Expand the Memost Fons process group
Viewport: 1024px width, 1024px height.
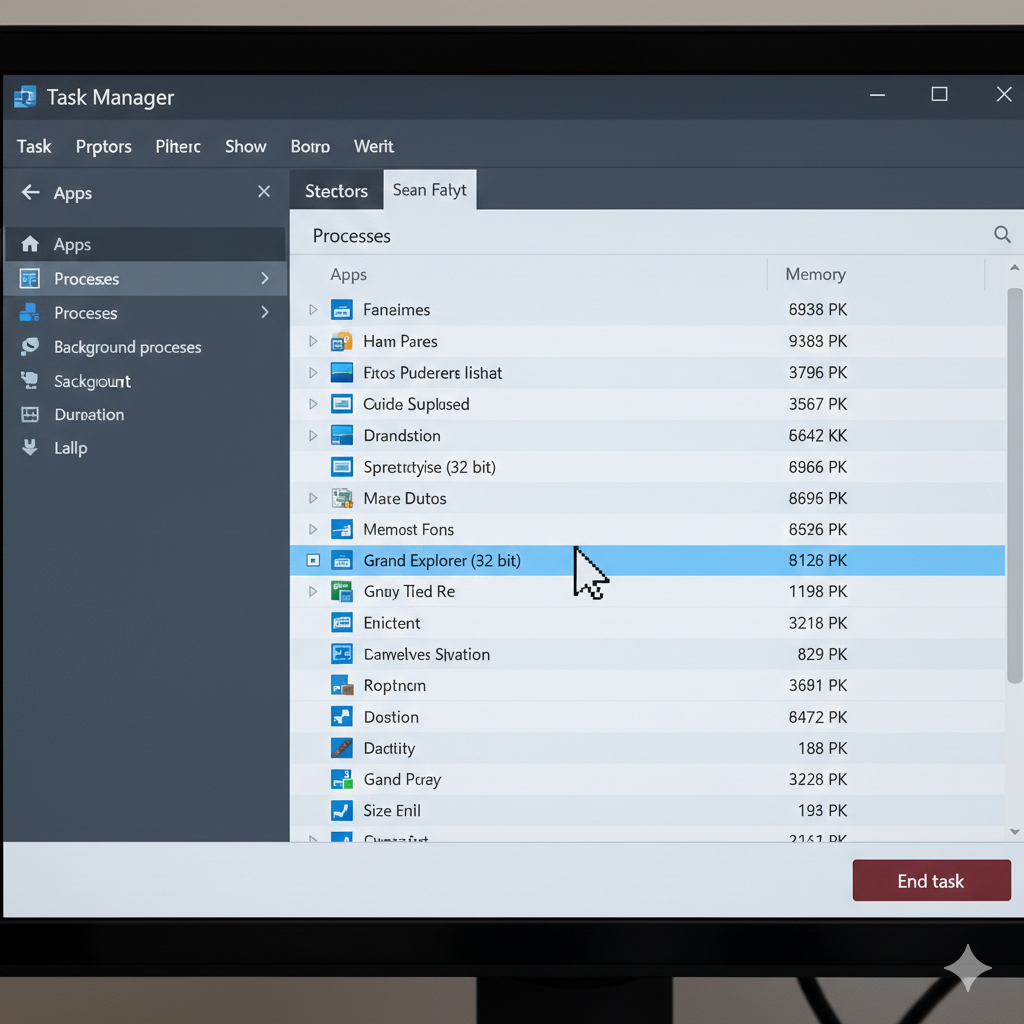[313, 529]
